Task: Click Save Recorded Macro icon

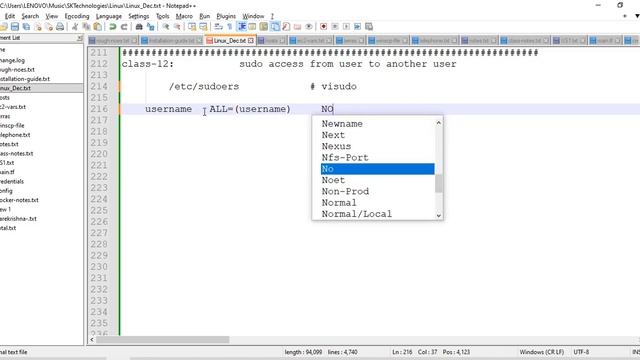Action: point(369,27)
